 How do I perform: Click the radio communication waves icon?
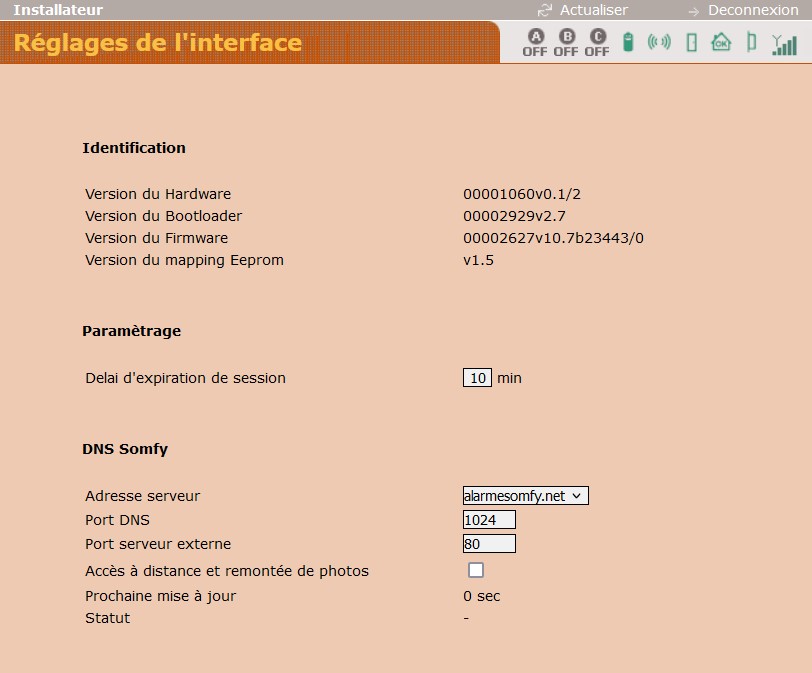(x=659, y=43)
